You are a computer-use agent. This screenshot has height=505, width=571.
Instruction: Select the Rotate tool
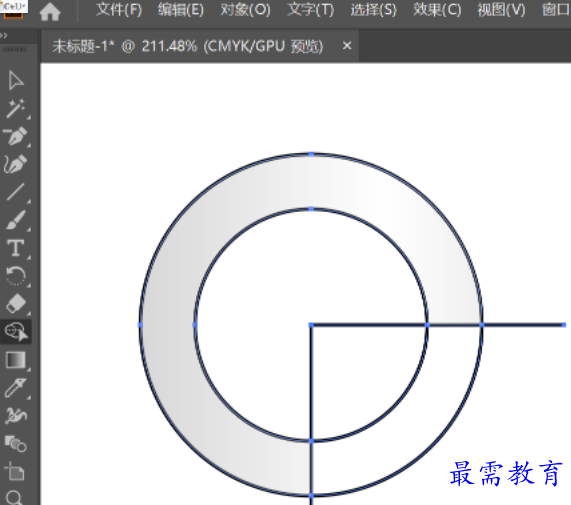(16, 276)
